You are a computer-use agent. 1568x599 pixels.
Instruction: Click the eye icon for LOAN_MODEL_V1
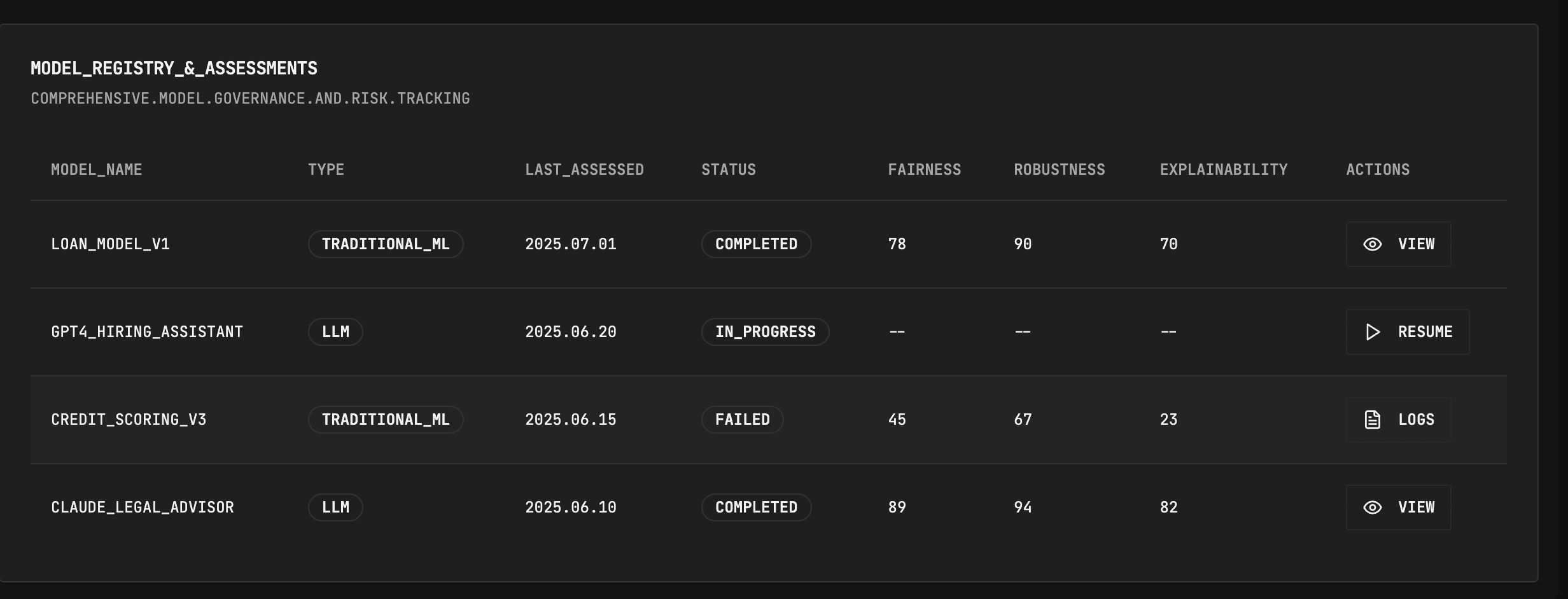(x=1372, y=244)
